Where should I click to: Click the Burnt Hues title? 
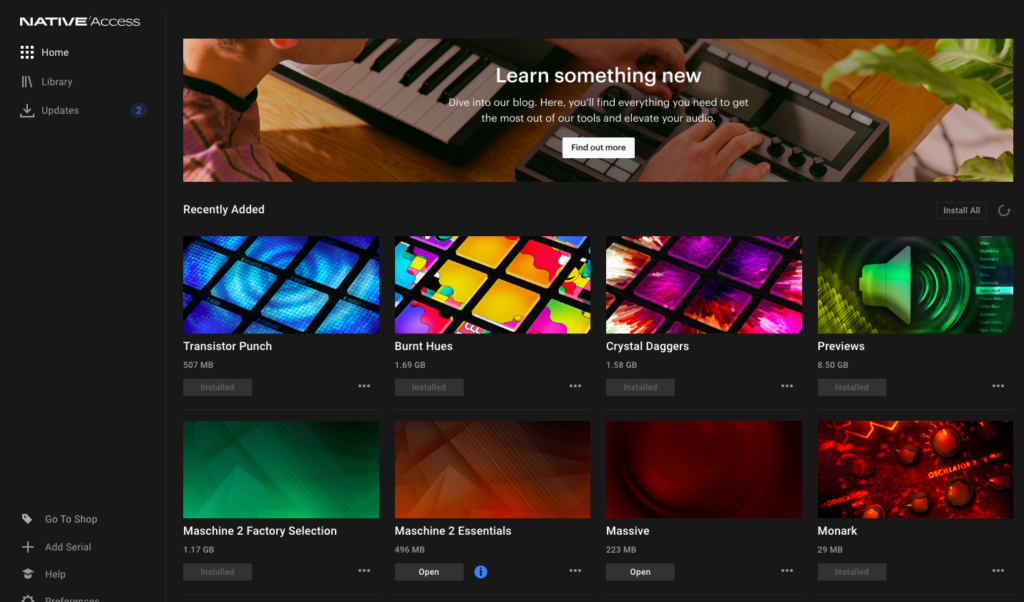pyautogui.click(x=423, y=346)
